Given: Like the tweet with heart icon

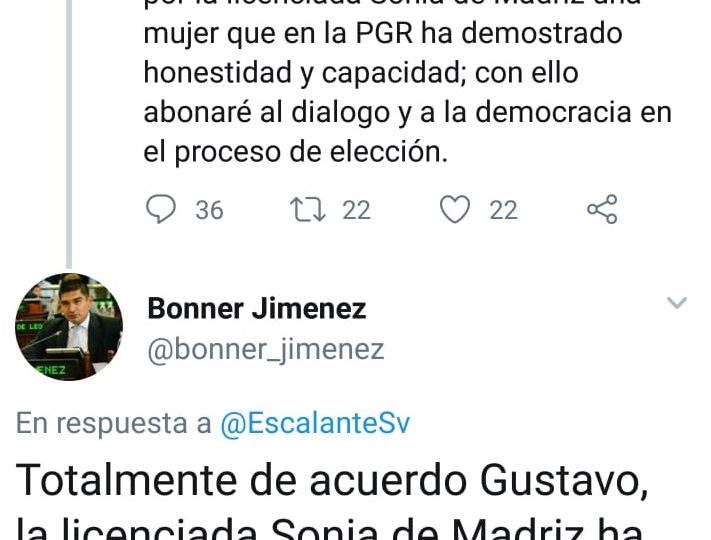Looking at the screenshot, I should 455,209.
